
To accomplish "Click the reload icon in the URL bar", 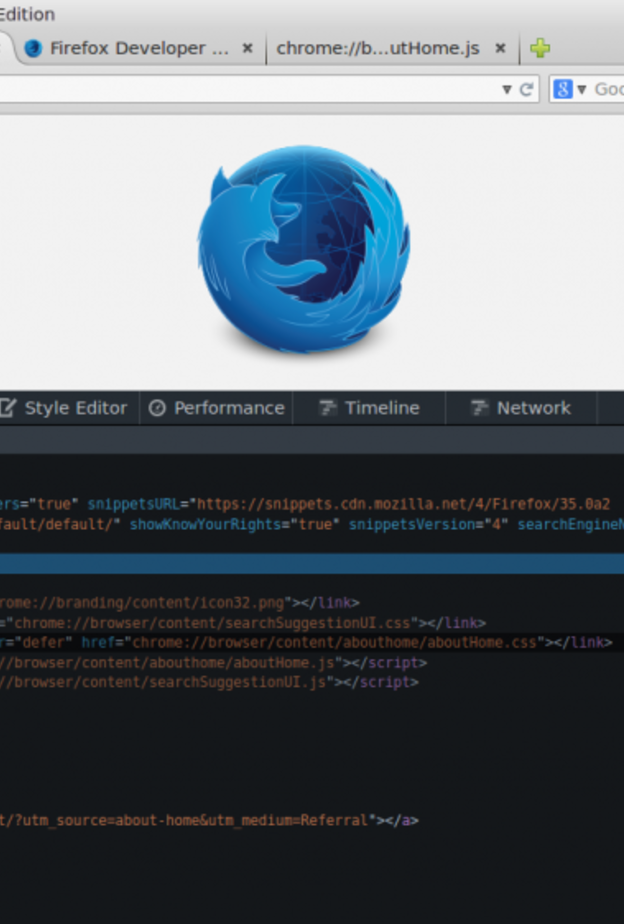I will (526, 89).
